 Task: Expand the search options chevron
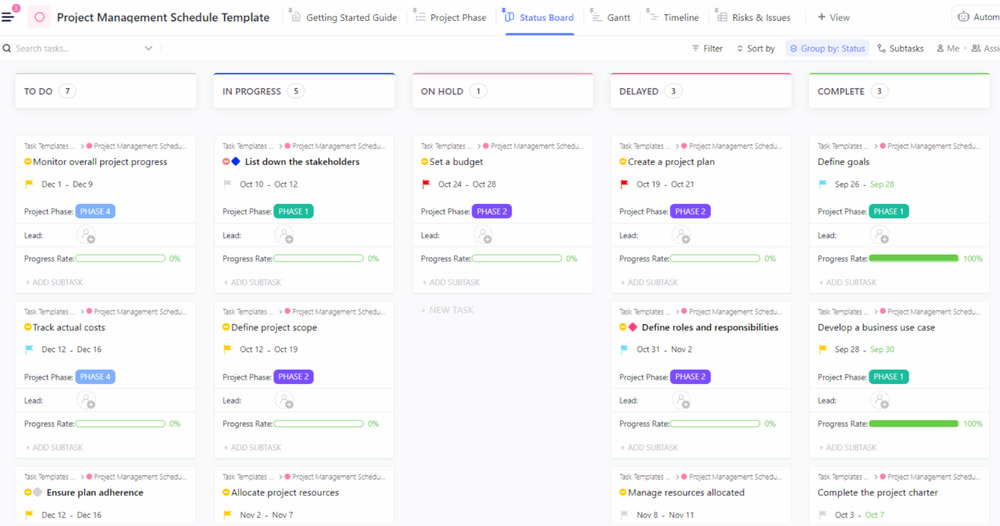[149, 48]
